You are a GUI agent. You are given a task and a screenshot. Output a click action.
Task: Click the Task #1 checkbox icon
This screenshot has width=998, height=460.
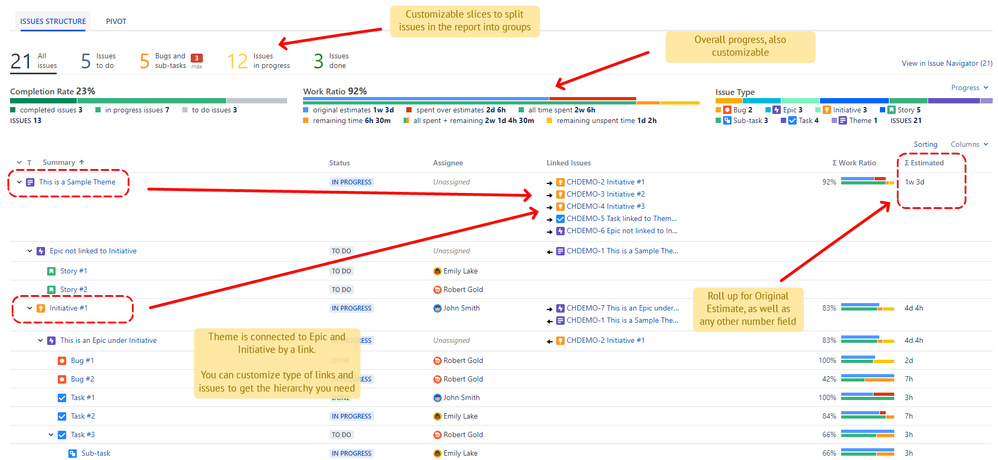coord(62,398)
